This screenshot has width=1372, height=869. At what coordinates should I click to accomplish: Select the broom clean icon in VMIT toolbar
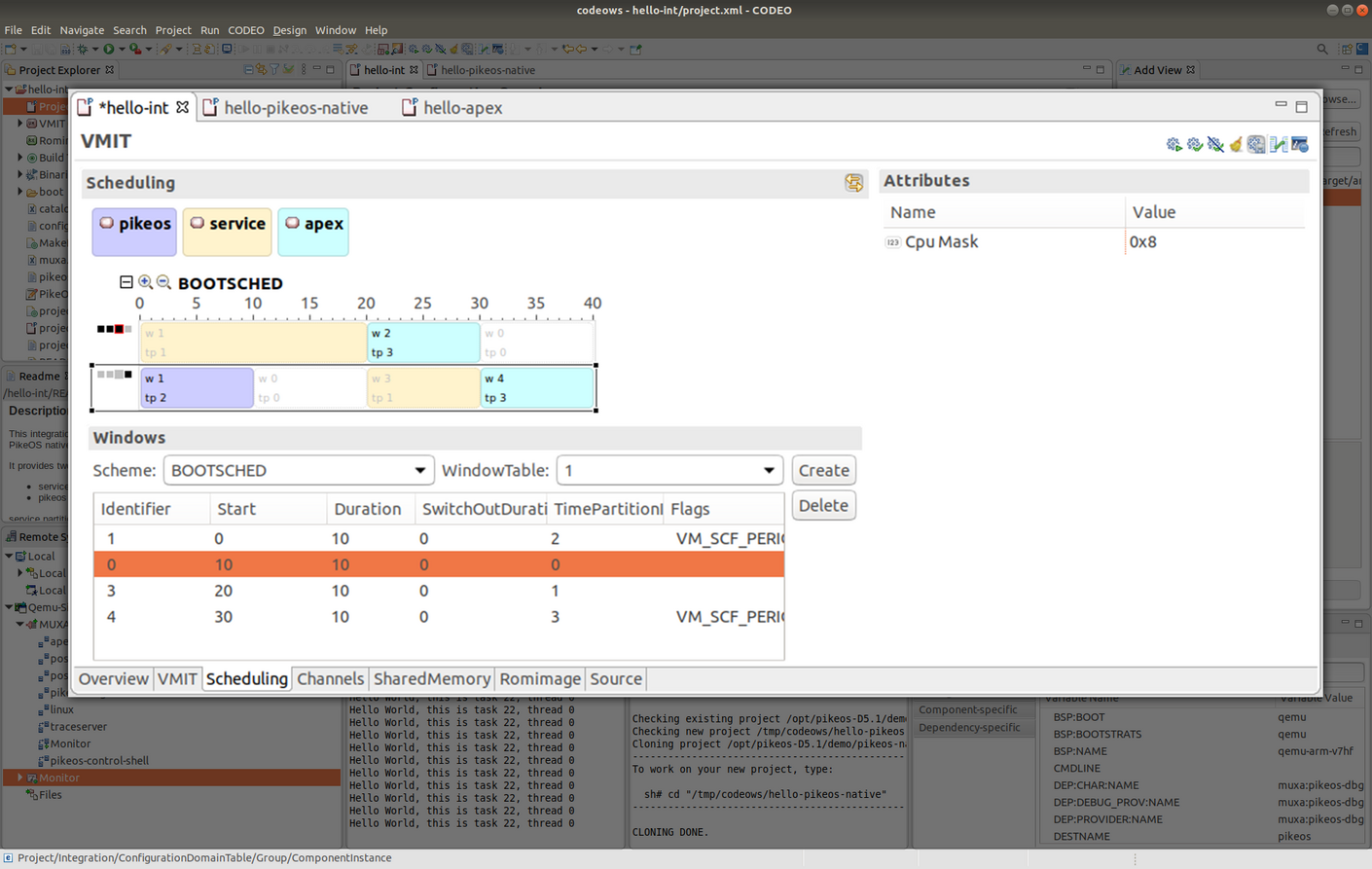(1236, 143)
